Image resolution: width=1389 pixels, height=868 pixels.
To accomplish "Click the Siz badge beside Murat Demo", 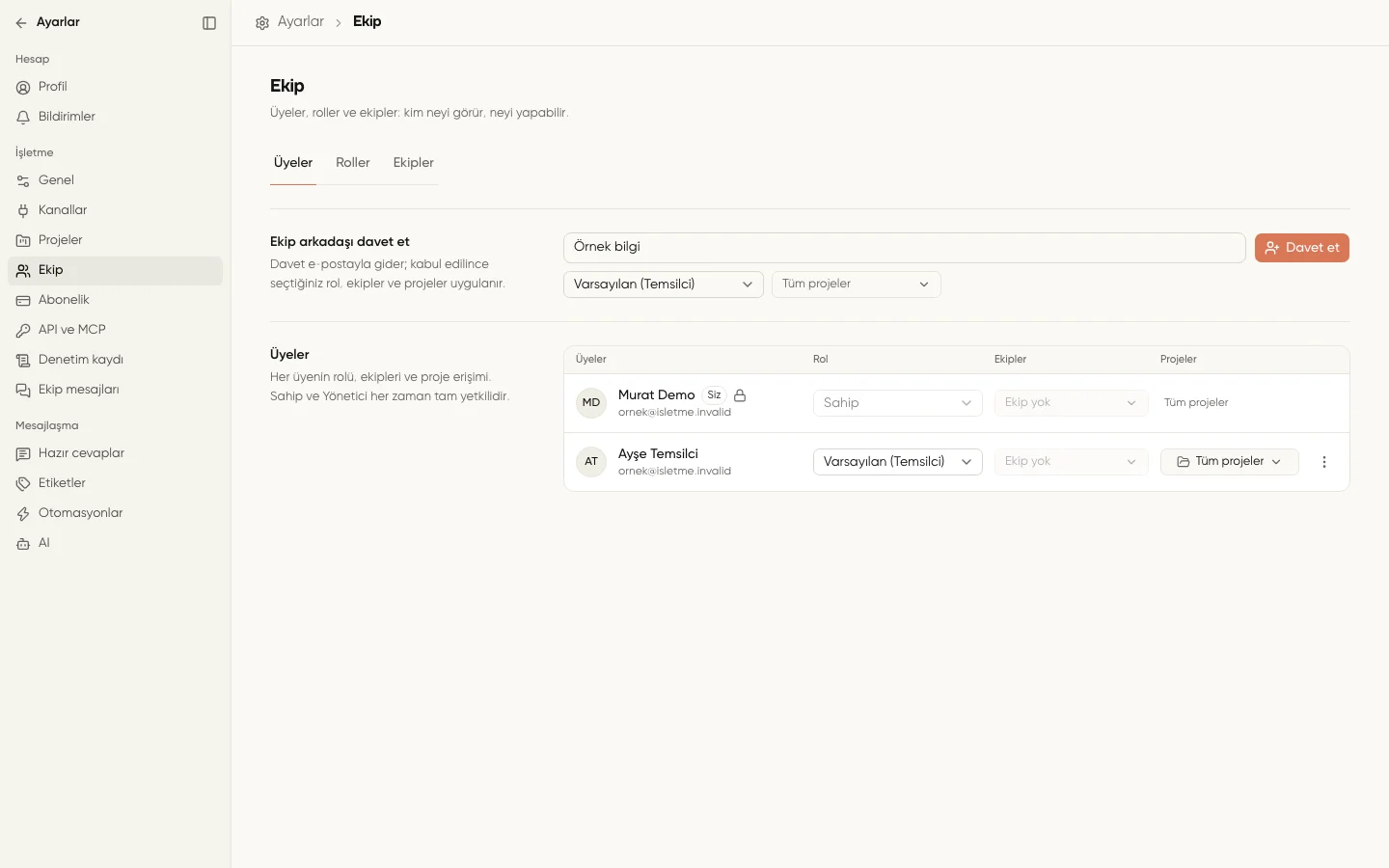I will (x=714, y=395).
